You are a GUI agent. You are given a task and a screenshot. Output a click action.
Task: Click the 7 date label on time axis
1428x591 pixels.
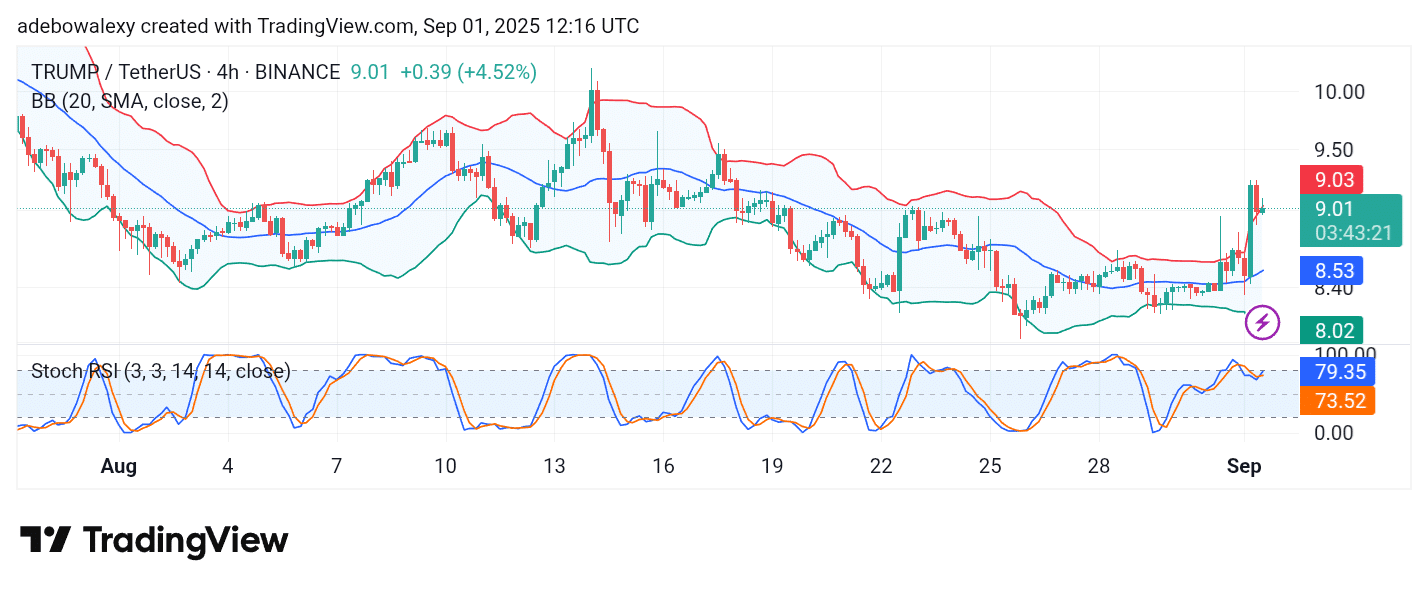point(337,466)
